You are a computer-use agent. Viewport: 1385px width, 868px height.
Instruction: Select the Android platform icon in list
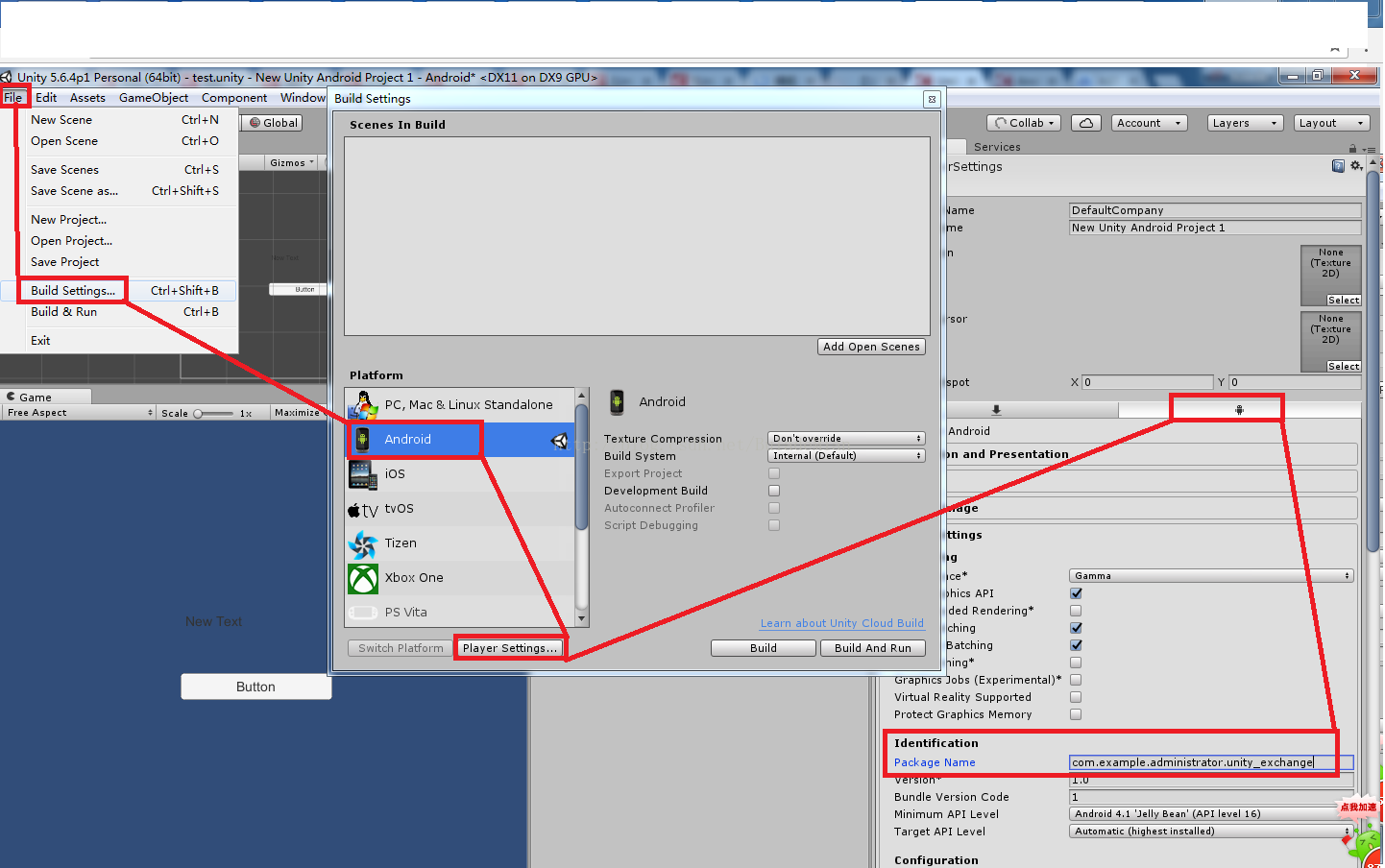pos(362,440)
